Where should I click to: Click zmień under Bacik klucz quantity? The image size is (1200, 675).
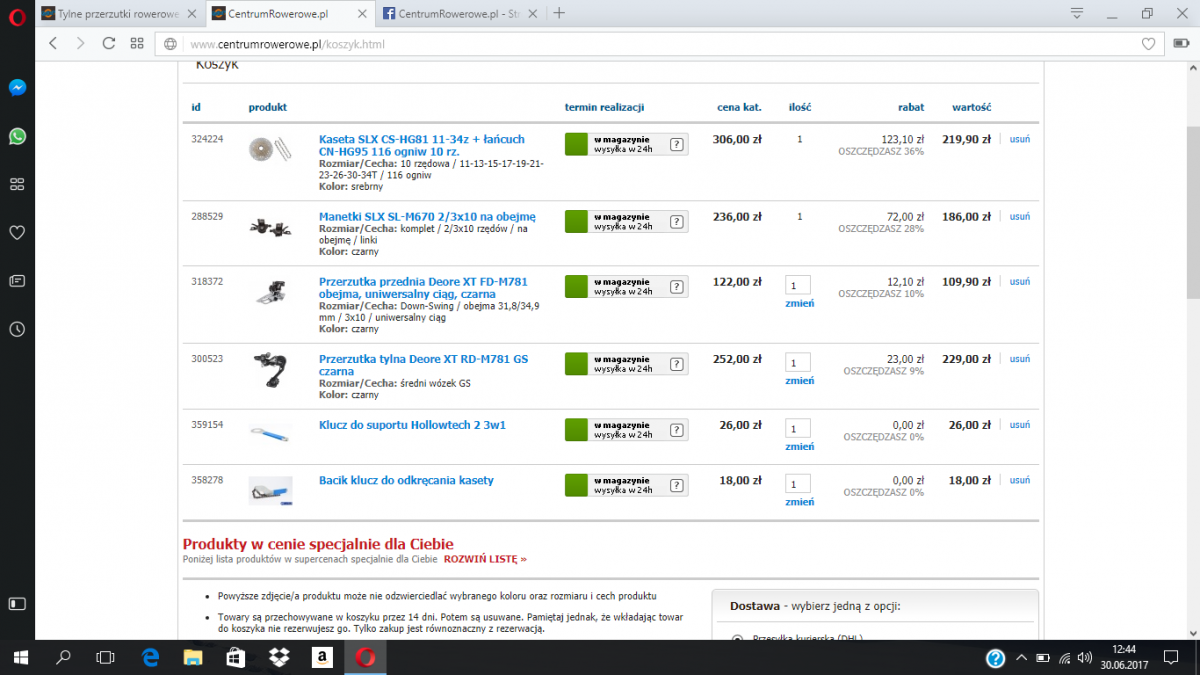click(799, 502)
